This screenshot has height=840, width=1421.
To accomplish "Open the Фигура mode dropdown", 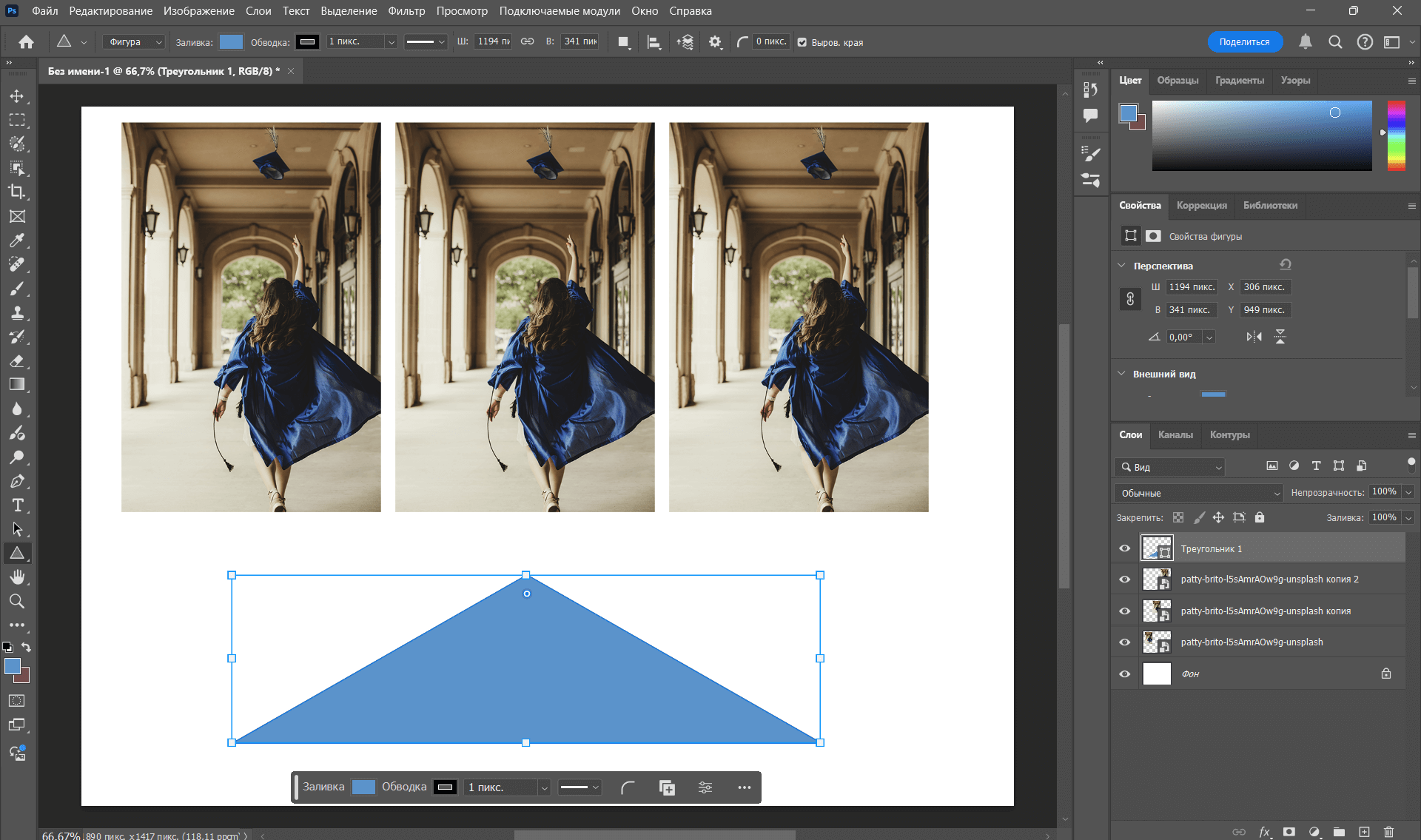I will pos(134,42).
